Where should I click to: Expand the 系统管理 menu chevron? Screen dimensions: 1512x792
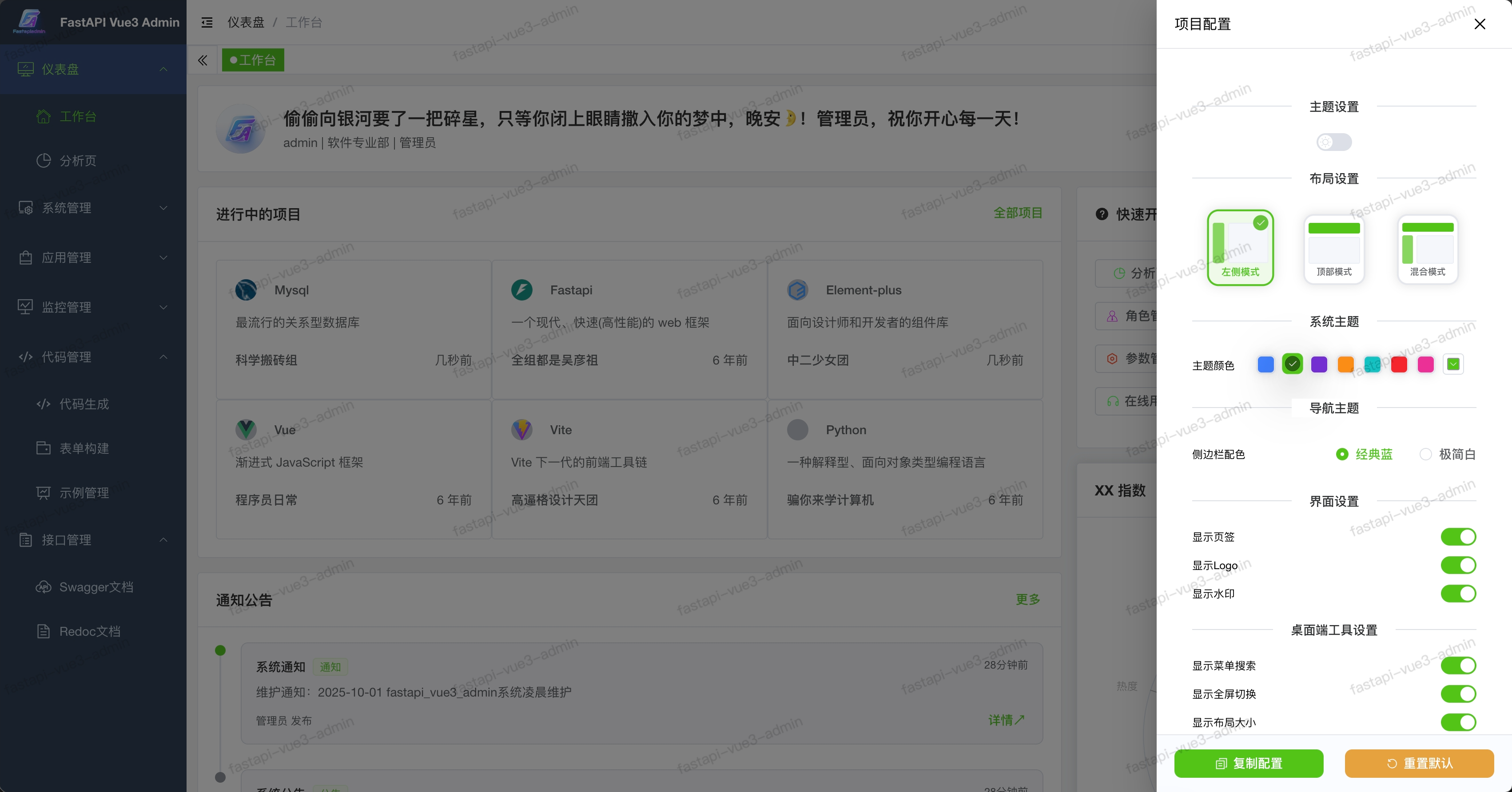click(163, 208)
